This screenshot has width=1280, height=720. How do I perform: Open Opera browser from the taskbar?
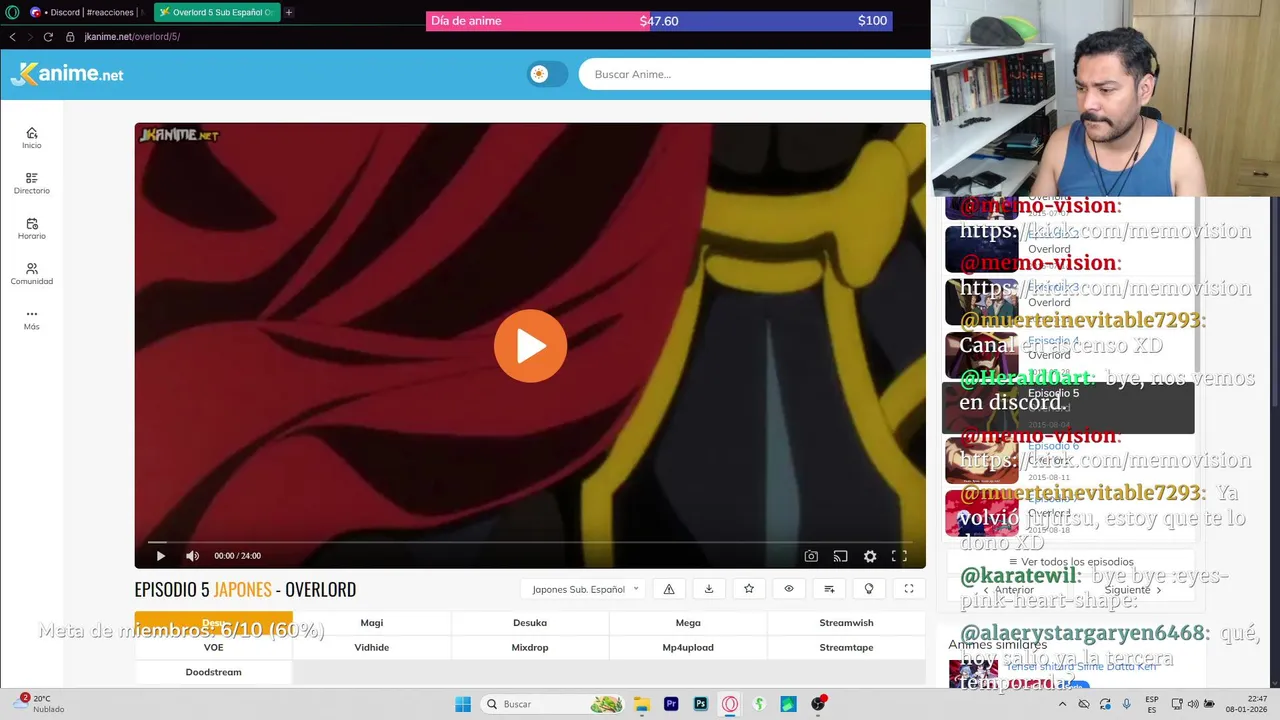(x=730, y=704)
